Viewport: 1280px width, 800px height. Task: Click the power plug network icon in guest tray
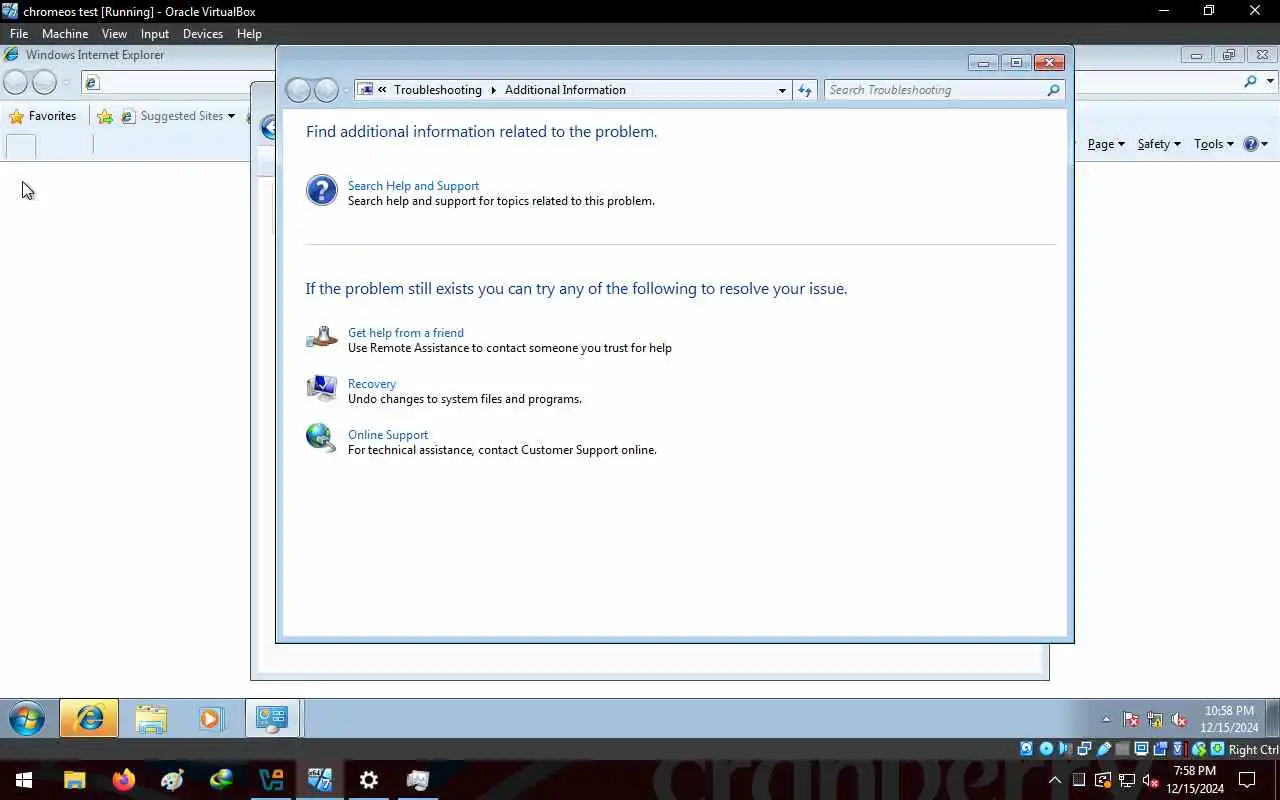pos(1155,719)
